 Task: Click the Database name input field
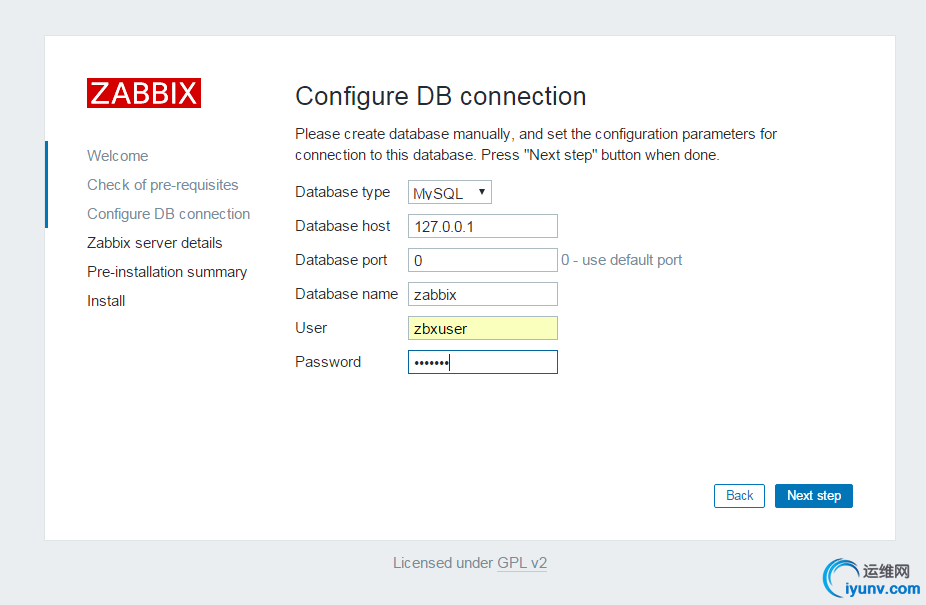482,294
